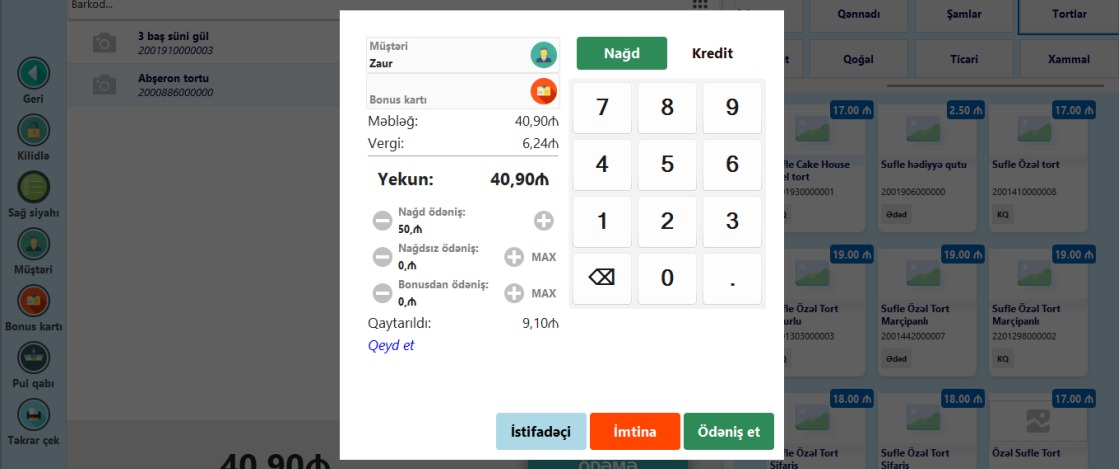The image size is (1119, 469).
Task: Decrease Nağd ödəniş with minus button
Action: [382, 220]
